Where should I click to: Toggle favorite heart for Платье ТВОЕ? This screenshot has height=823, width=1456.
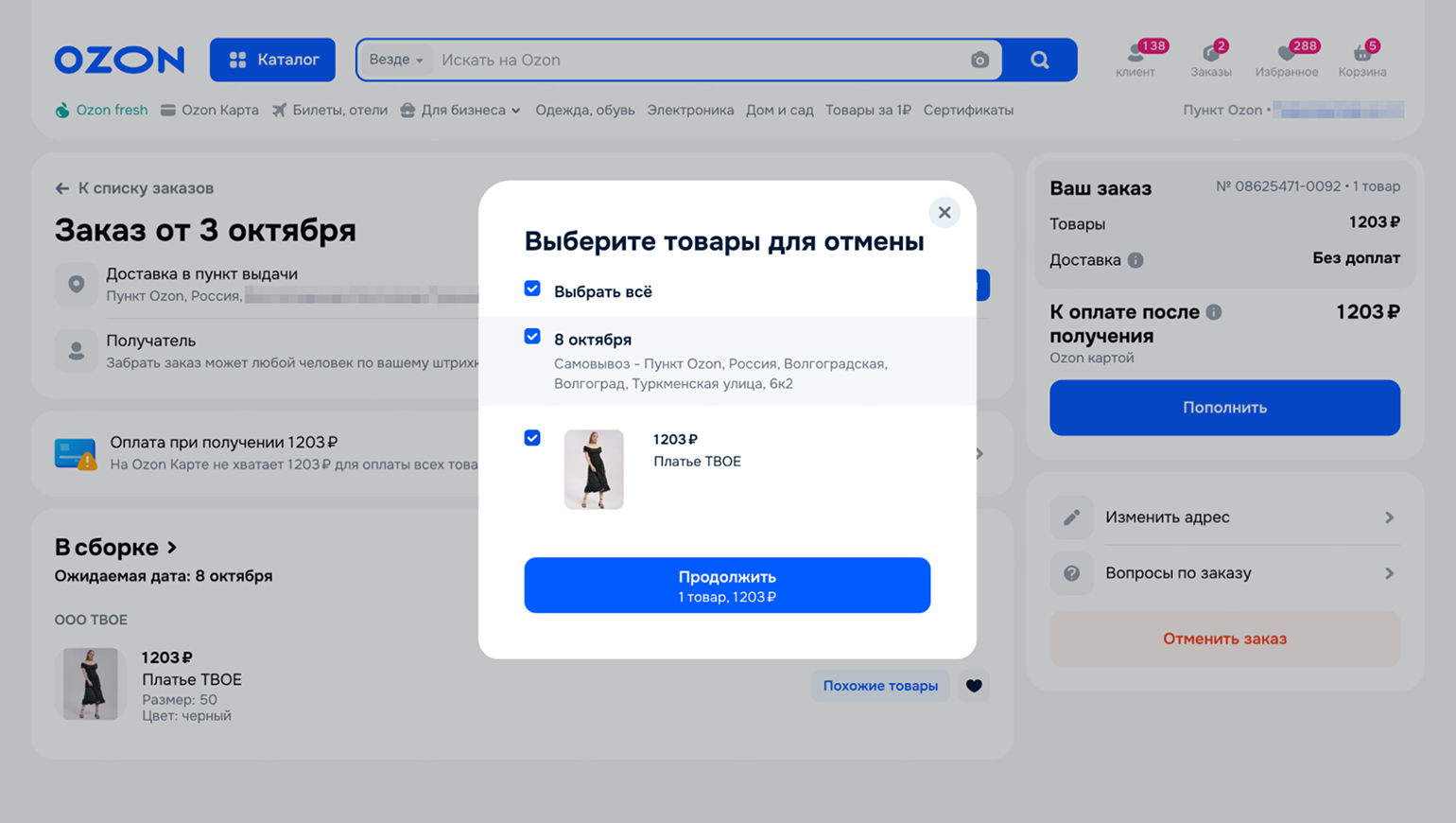[x=974, y=686]
